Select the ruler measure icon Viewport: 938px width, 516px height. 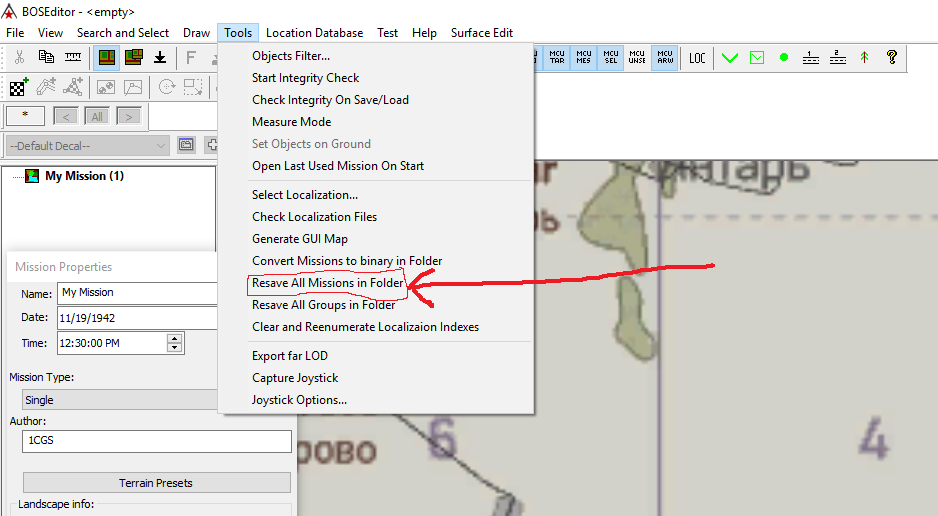click(73, 57)
